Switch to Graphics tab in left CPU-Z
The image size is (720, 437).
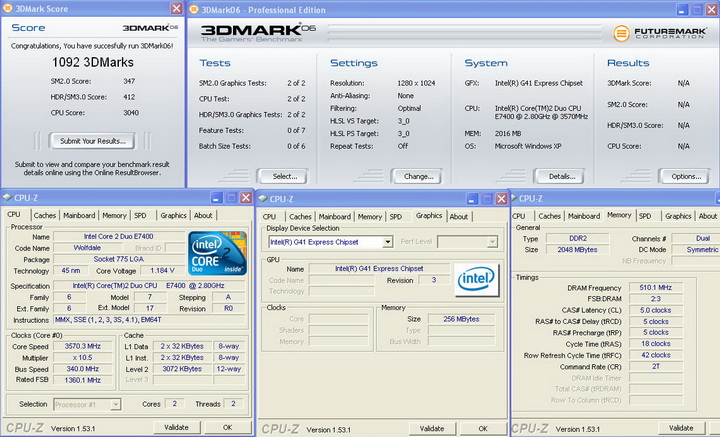[x=173, y=215]
